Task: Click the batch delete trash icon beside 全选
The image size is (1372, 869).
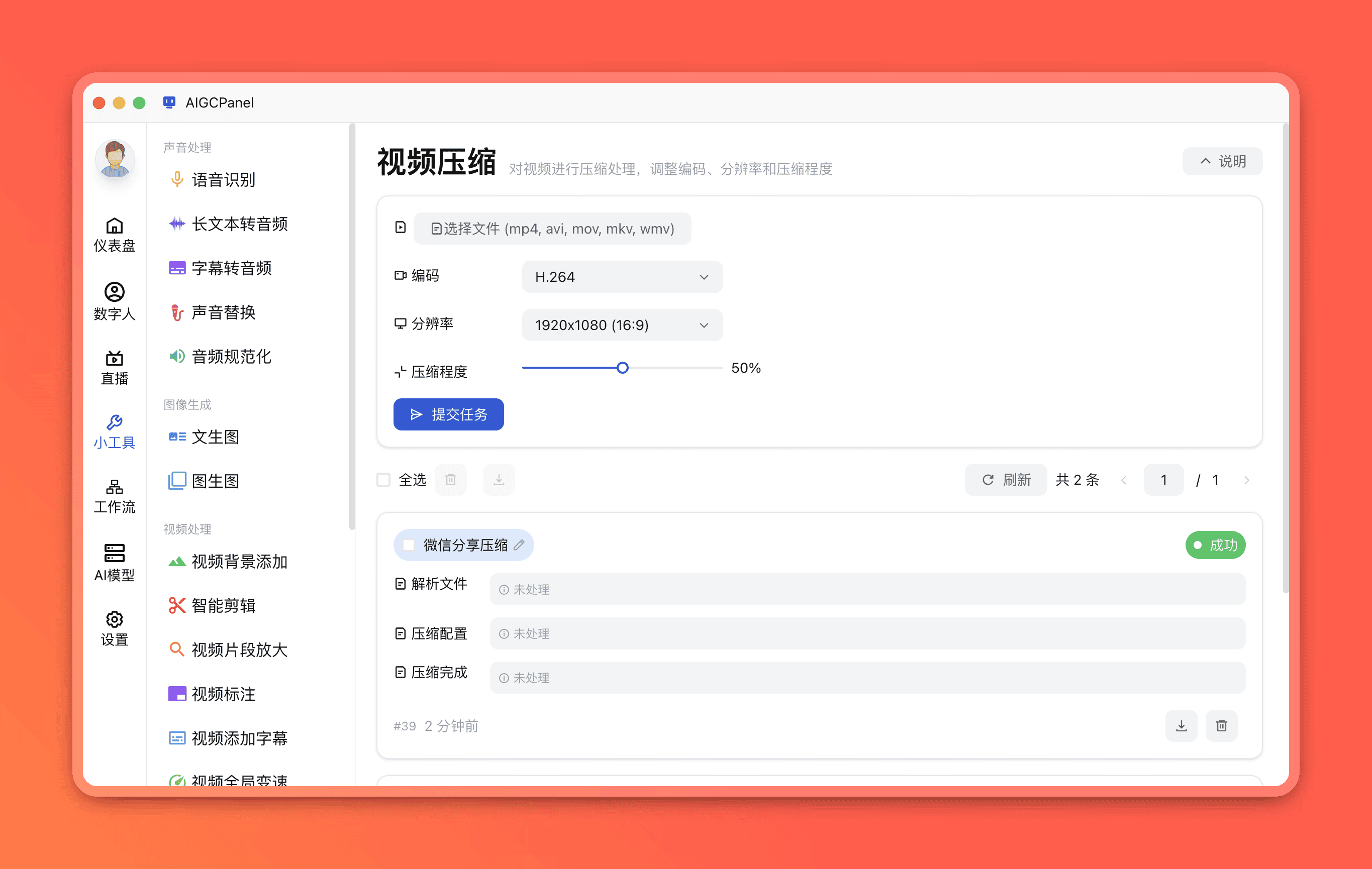Action: (x=451, y=480)
